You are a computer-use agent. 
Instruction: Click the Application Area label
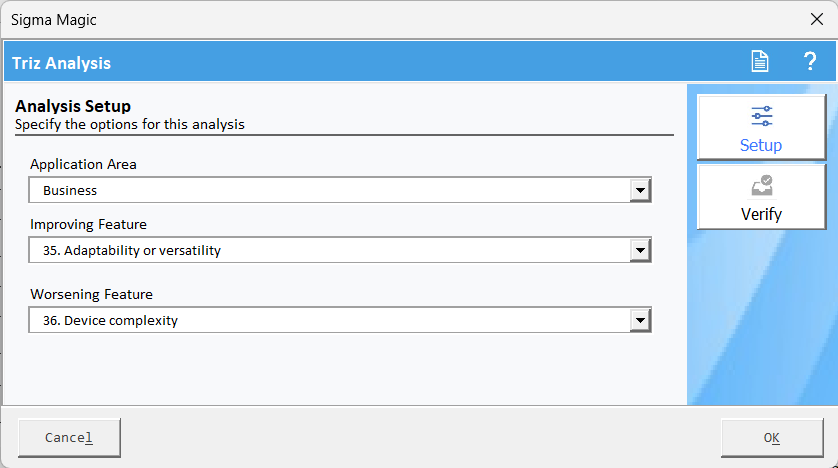(83, 164)
